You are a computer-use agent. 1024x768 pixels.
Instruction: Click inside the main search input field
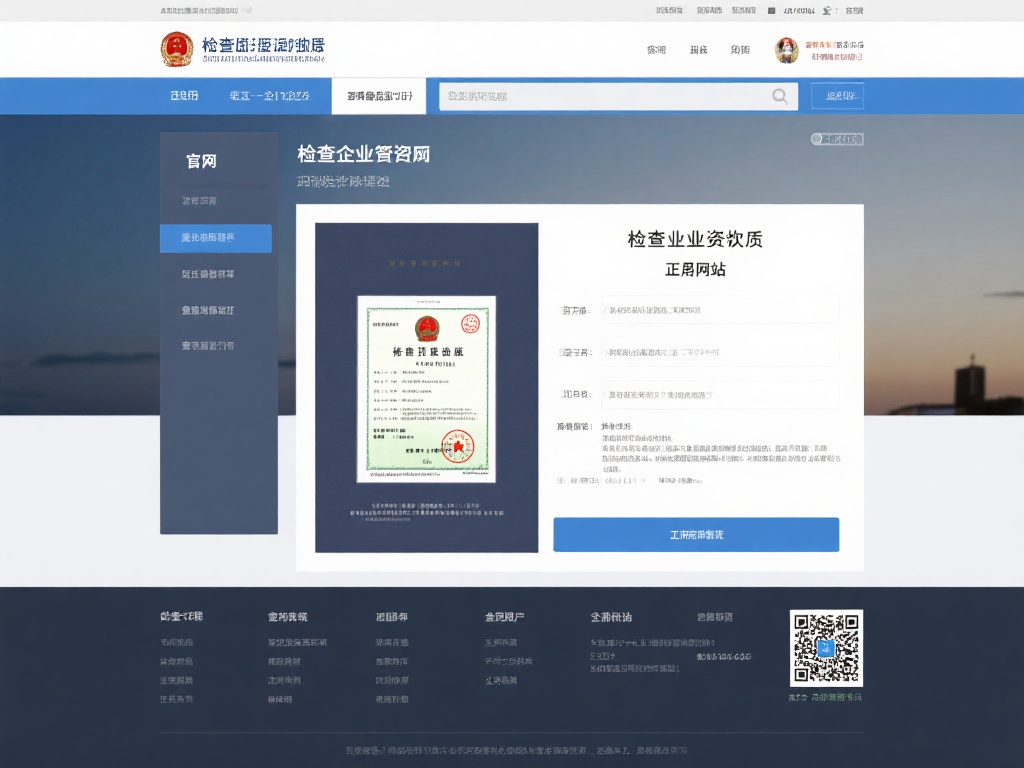click(x=600, y=96)
